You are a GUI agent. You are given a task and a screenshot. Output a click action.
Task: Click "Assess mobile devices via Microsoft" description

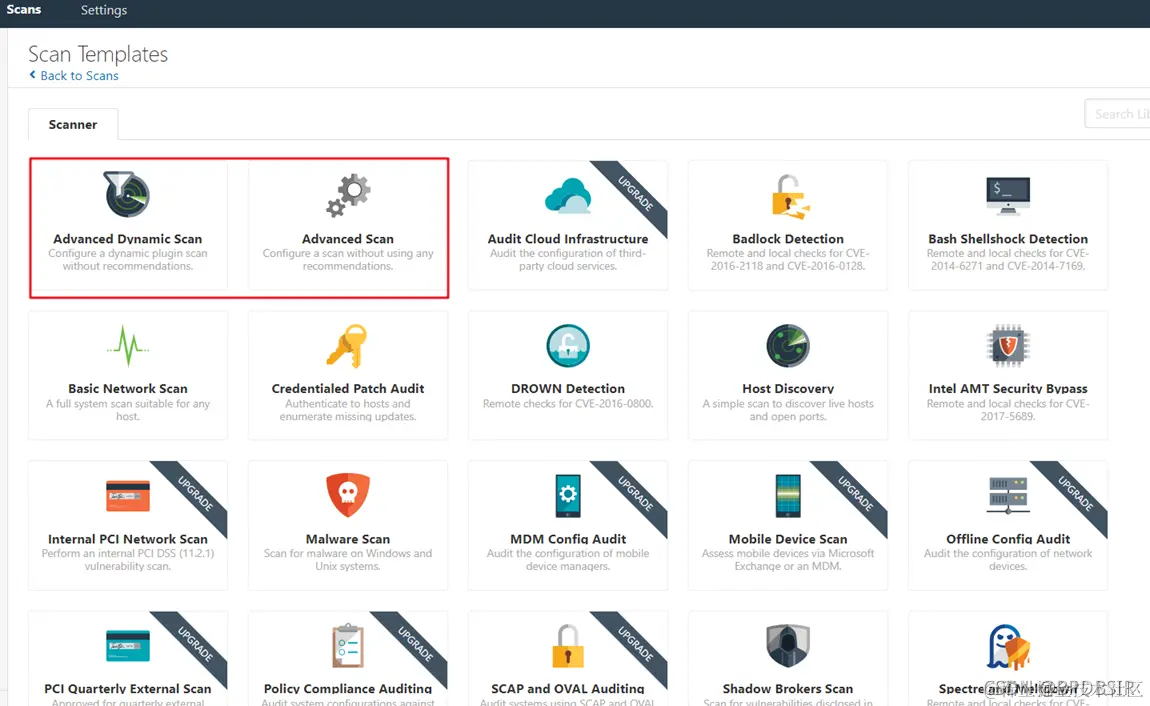tap(788, 560)
